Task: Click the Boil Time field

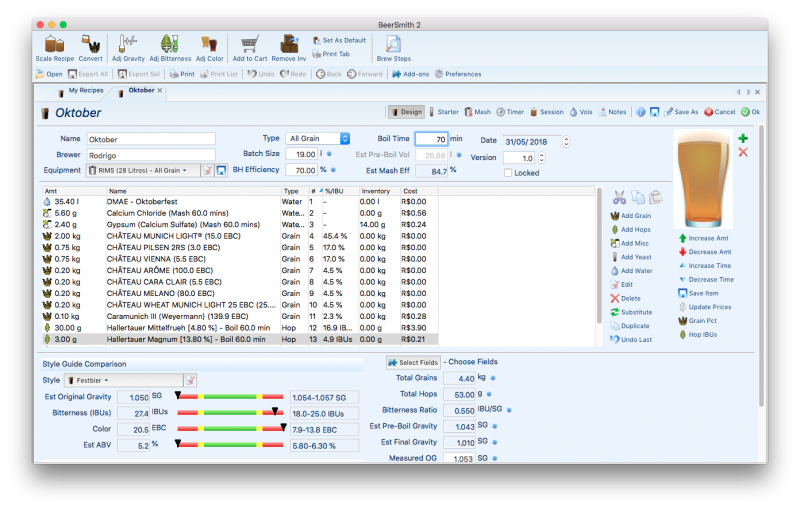Action: coord(431,139)
